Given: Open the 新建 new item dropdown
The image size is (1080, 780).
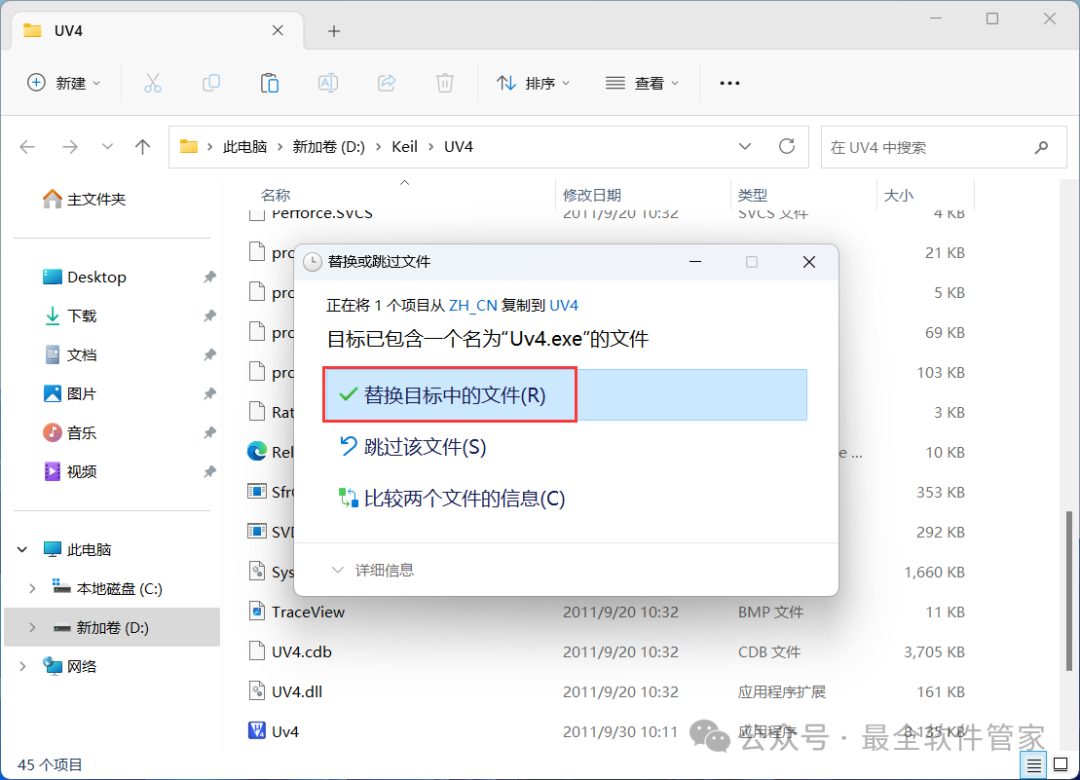Looking at the screenshot, I should 64,83.
